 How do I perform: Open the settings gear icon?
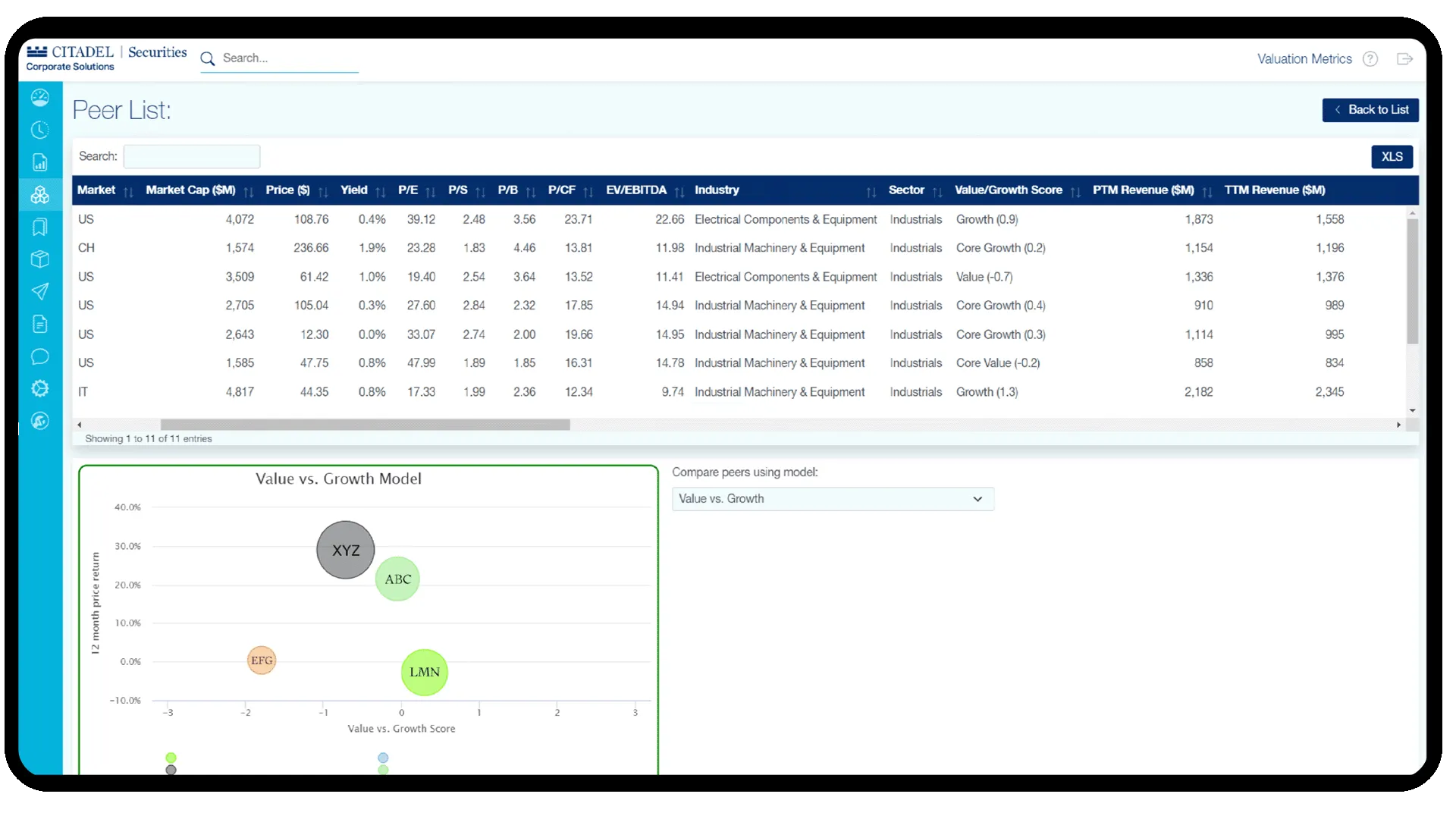coord(40,388)
